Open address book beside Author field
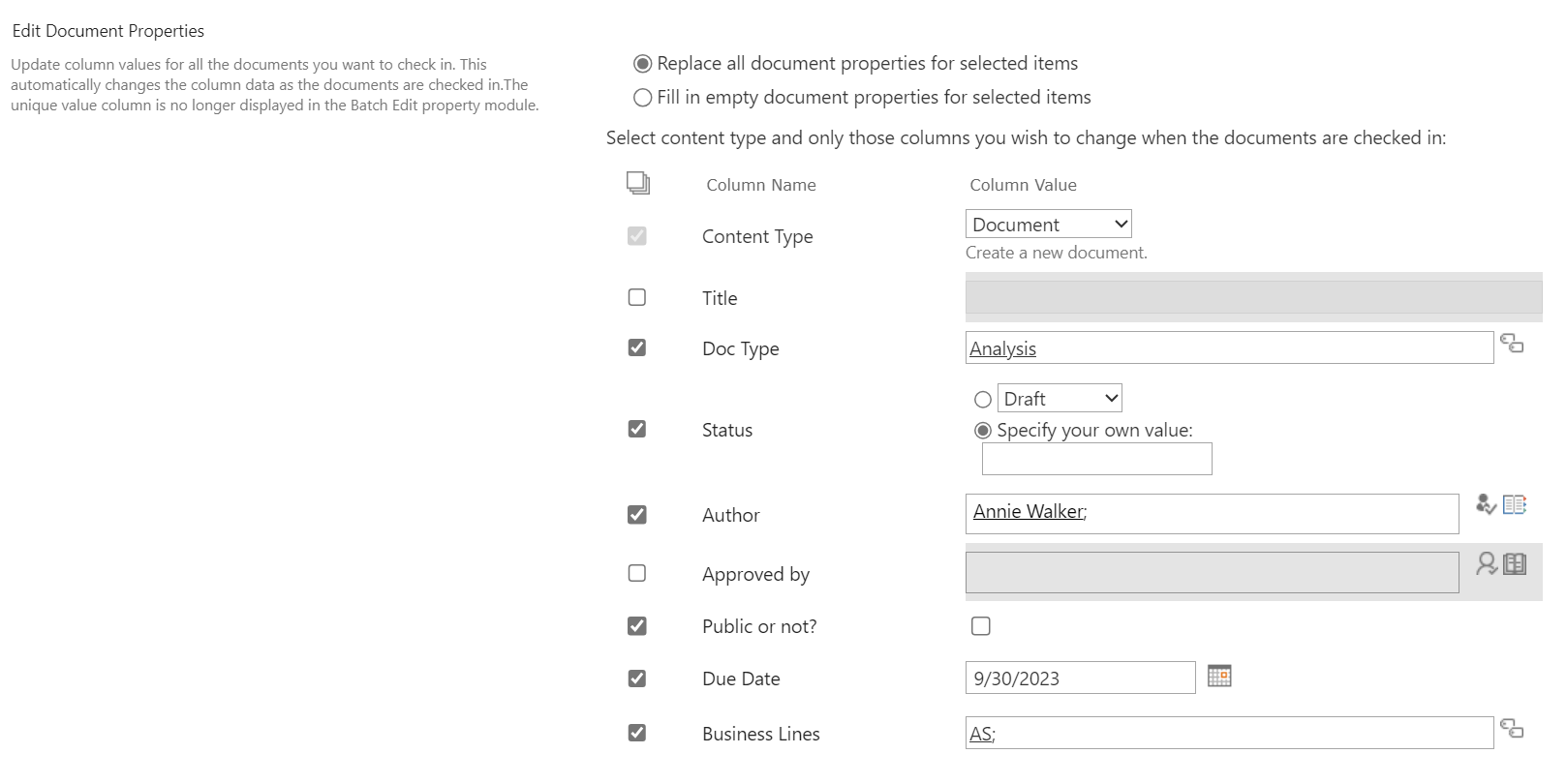Image resolution: width=1567 pixels, height=784 pixels. [1515, 504]
